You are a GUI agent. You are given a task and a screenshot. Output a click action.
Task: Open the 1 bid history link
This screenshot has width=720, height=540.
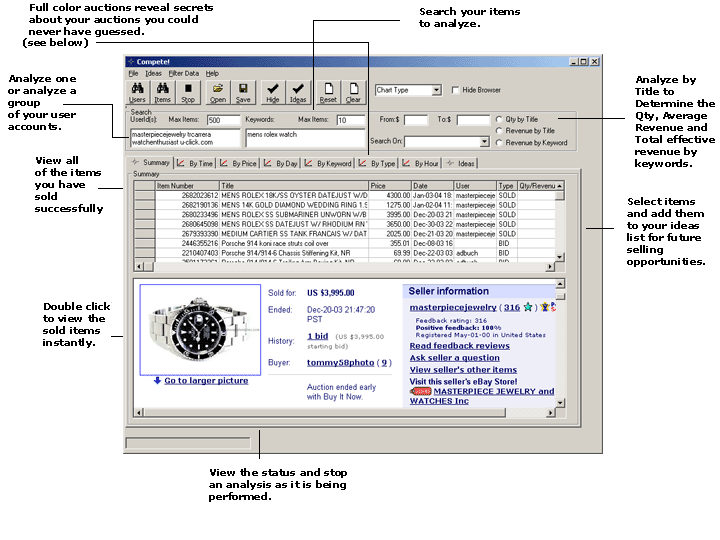318,336
